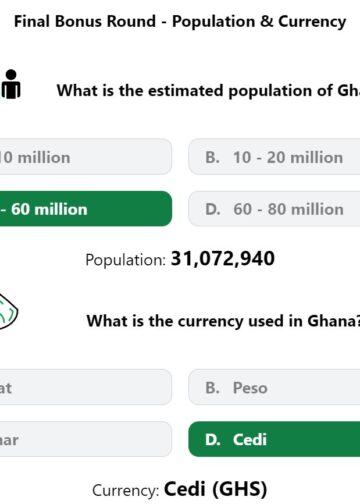This screenshot has width=360, height=504.
Task: Click letter D of the Cedi answer
Action: point(213,440)
